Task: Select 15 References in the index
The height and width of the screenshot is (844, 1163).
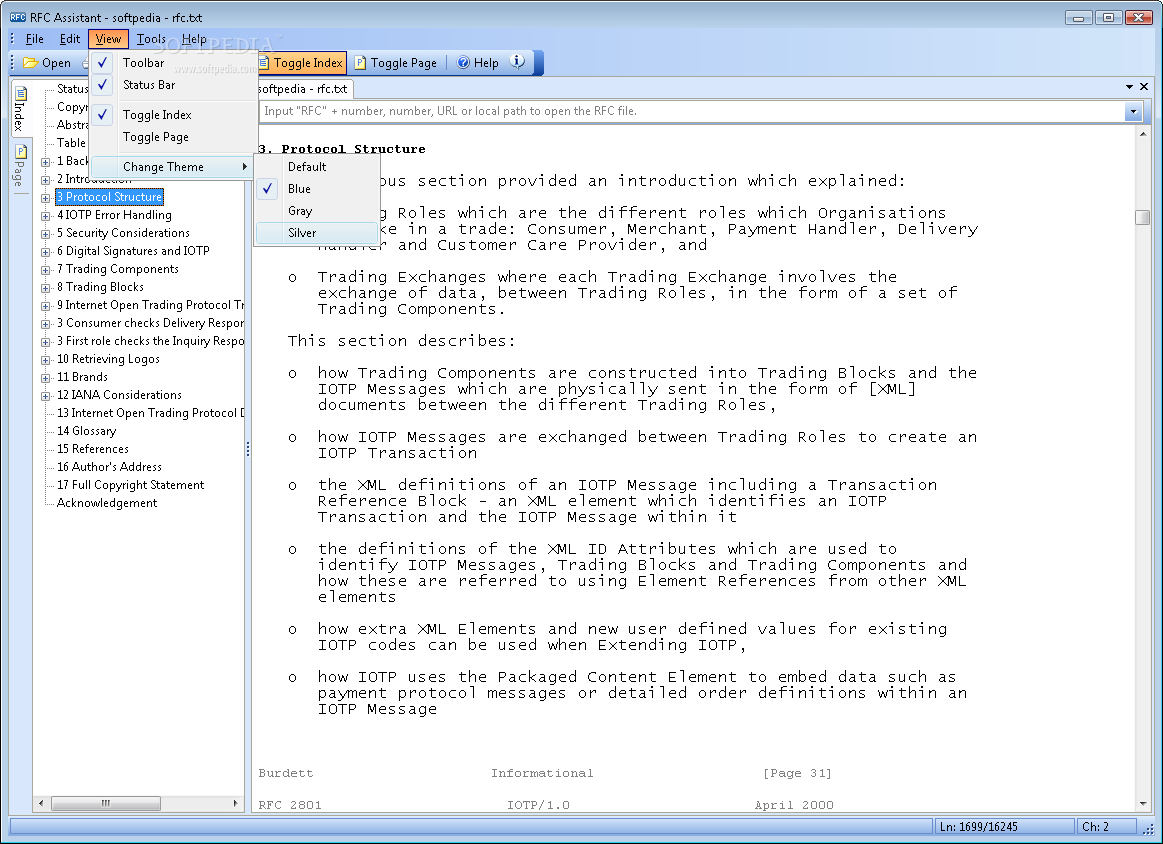Action: pyautogui.click(x=93, y=449)
